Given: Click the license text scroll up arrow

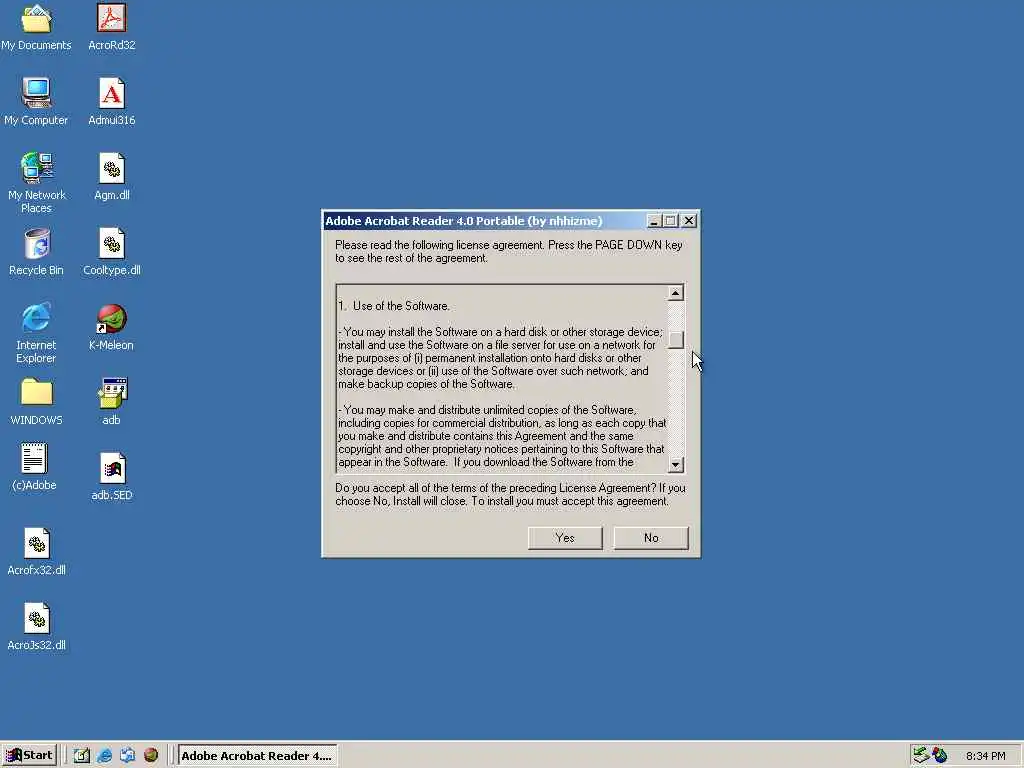Looking at the screenshot, I should tap(676, 293).
